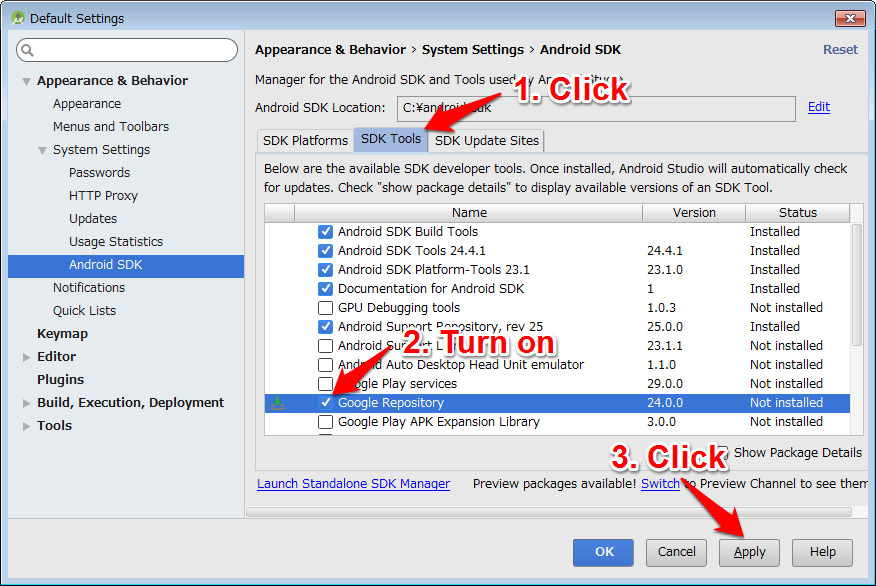Image resolution: width=876 pixels, height=586 pixels.
Task: Click the Switch to Preview Channel link
Action: pos(660,484)
